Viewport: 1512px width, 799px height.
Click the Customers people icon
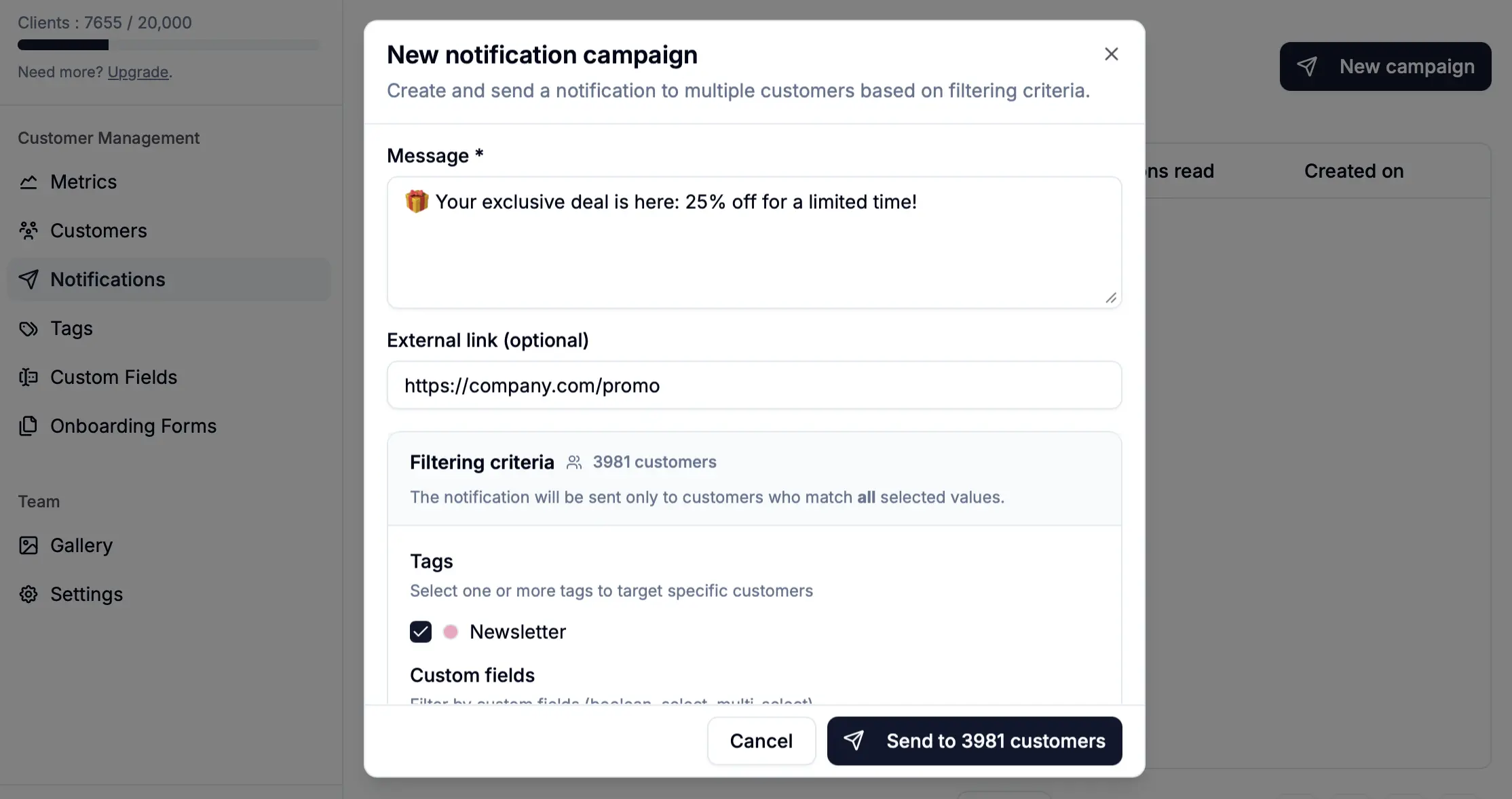tap(29, 231)
